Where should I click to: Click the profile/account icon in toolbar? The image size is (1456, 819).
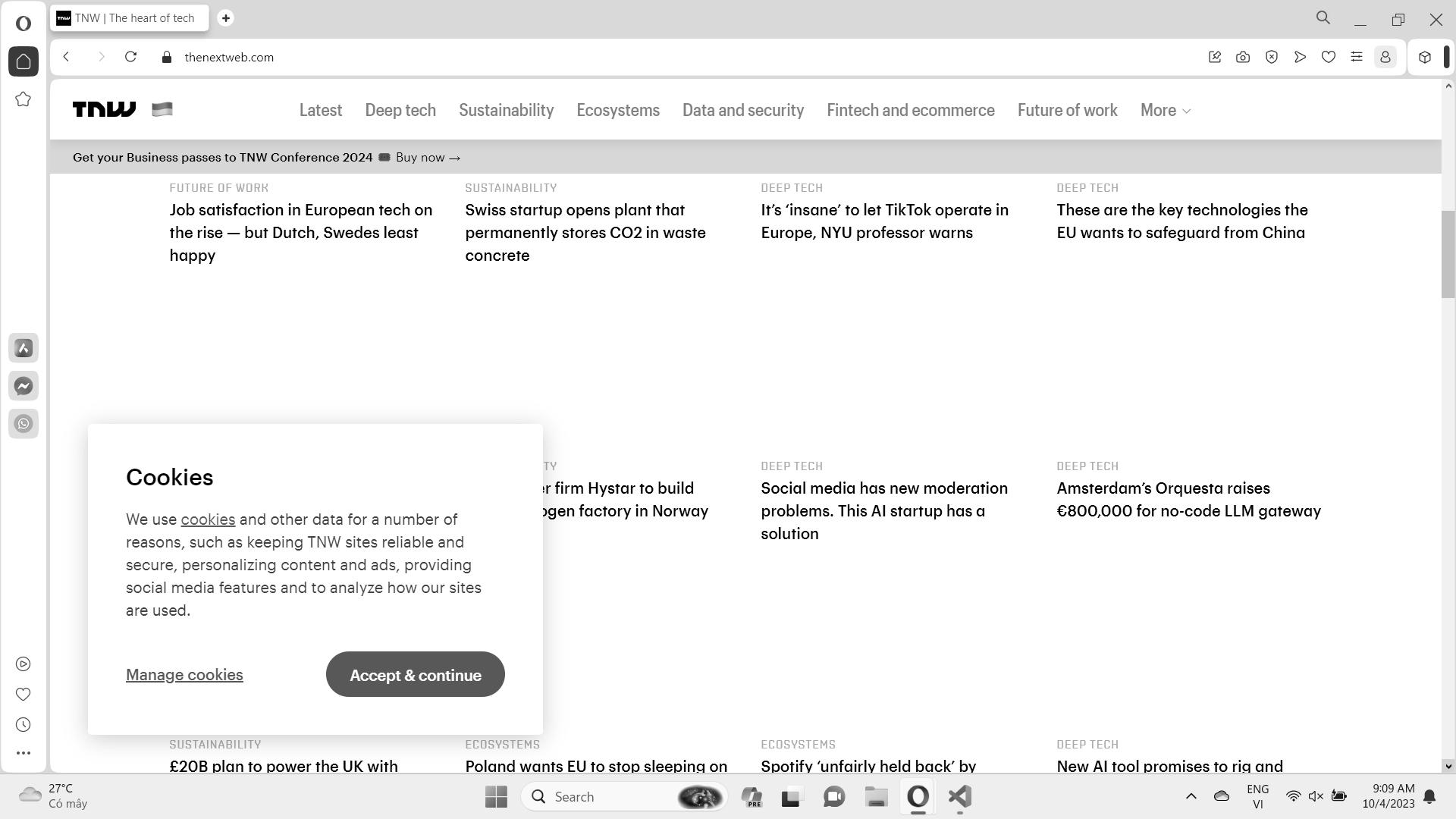pos(1385,57)
